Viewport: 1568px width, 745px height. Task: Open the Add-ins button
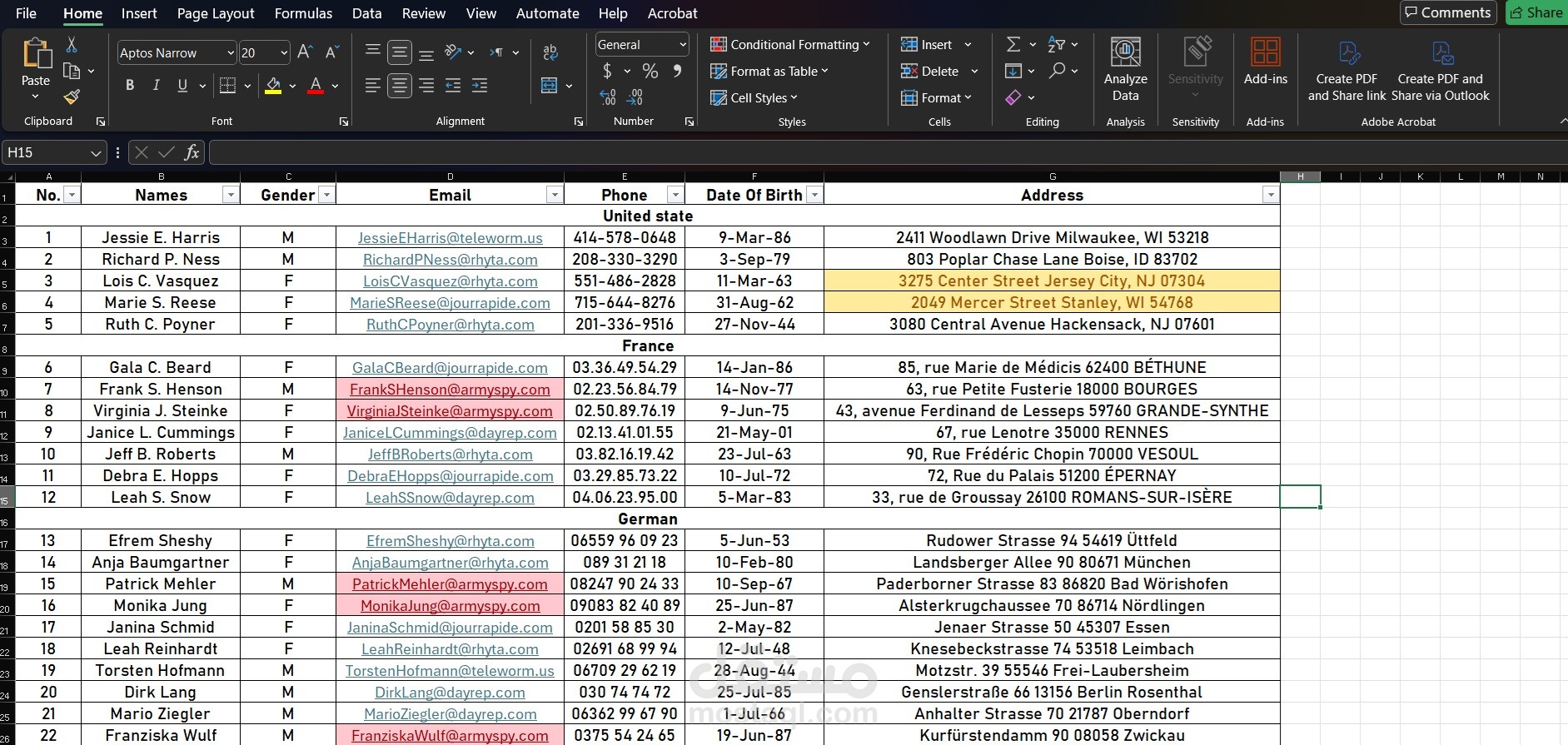pyautogui.click(x=1266, y=62)
